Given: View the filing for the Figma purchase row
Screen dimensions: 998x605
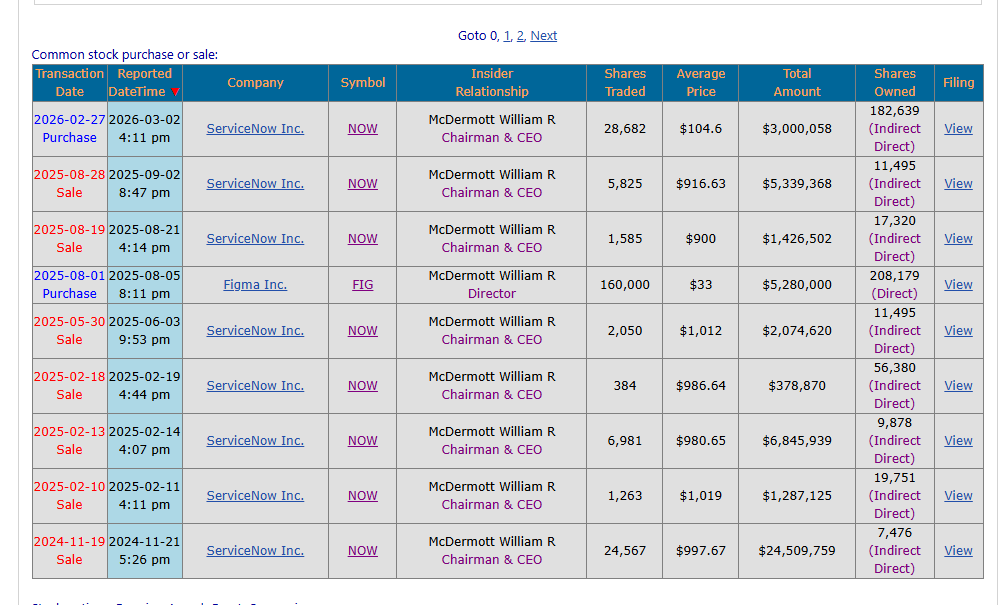Looking at the screenshot, I should coord(957,284).
